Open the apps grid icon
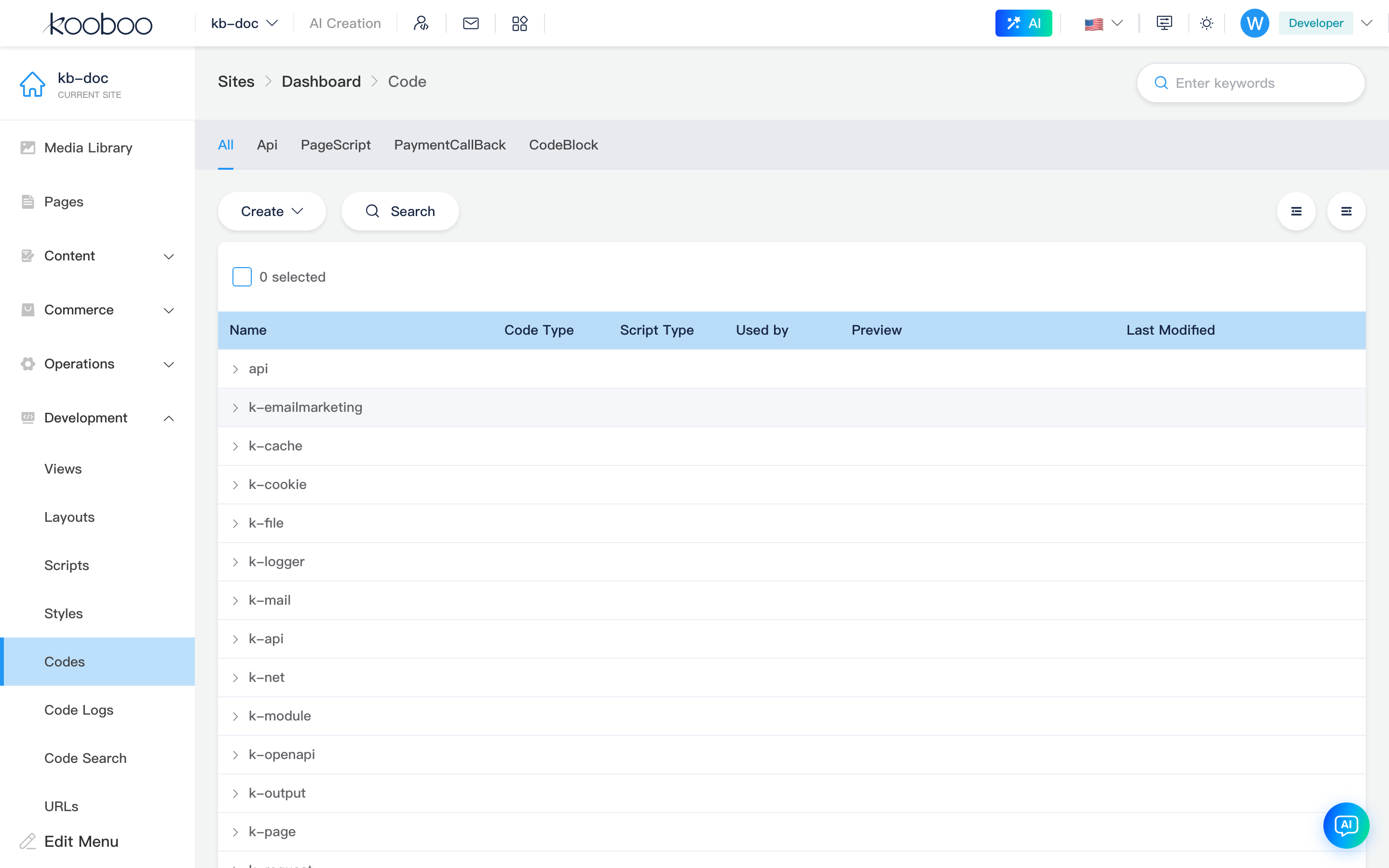The height and width of the screenshot is (868, 1389). click(519, 24)
